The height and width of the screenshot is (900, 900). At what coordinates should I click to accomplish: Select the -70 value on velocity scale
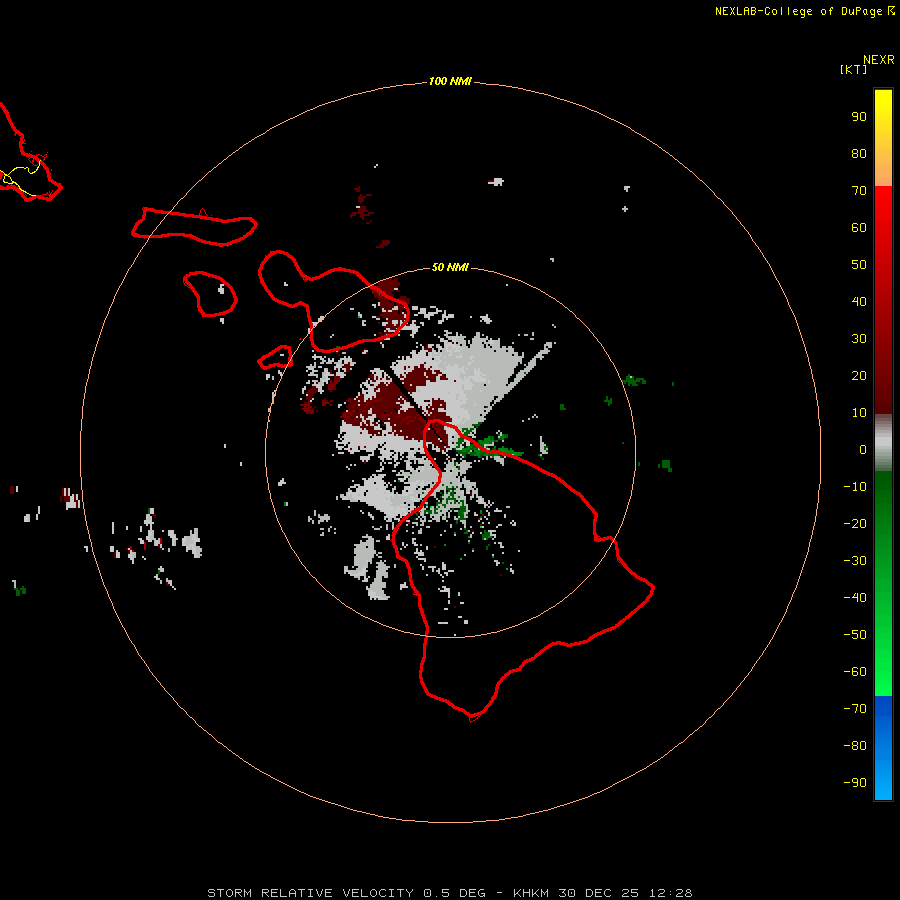tap(855, 709)
